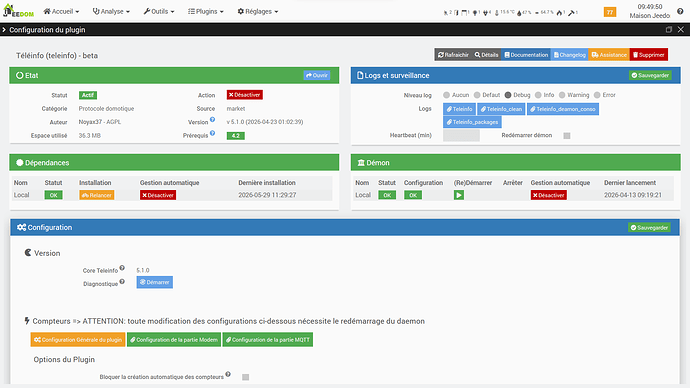Select Defaut log level
Viewport: 690px width, 388px height.
pyautogui.click(x=477, y=95)
